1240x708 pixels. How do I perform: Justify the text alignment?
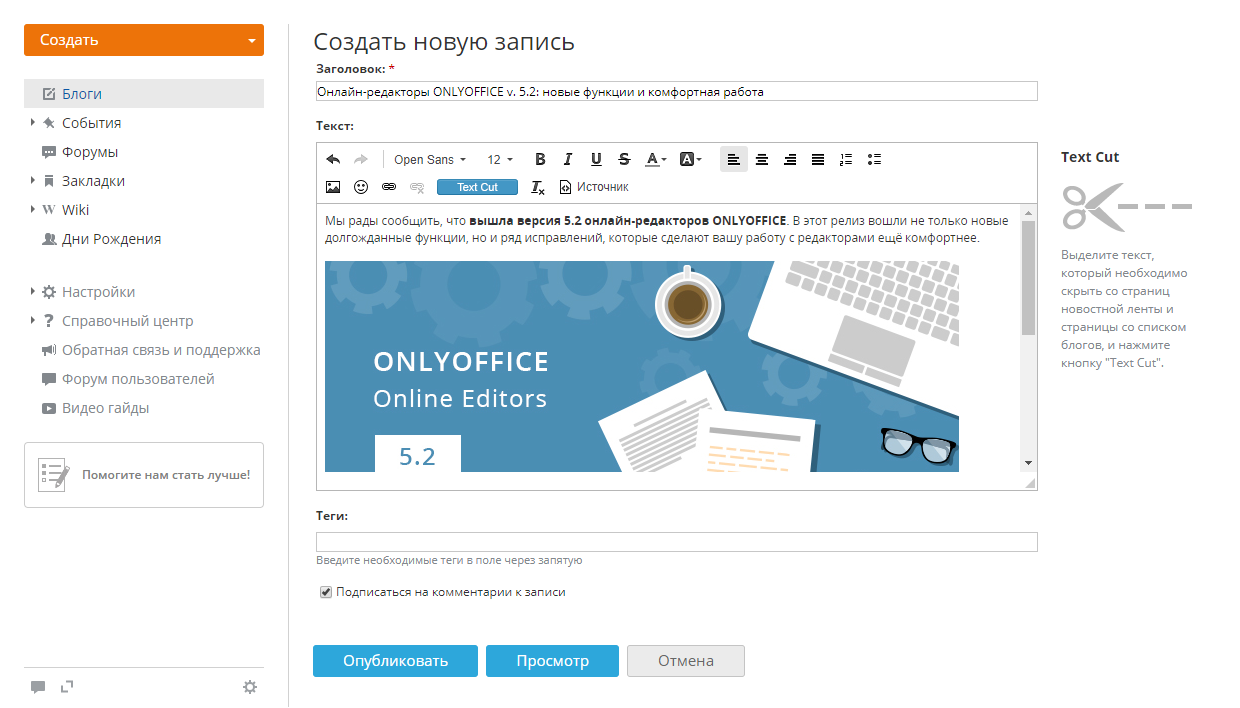818,159
